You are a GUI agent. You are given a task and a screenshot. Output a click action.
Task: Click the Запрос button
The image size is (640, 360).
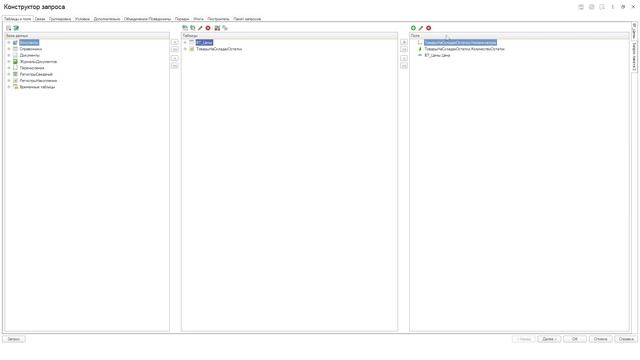pos(14,339)
